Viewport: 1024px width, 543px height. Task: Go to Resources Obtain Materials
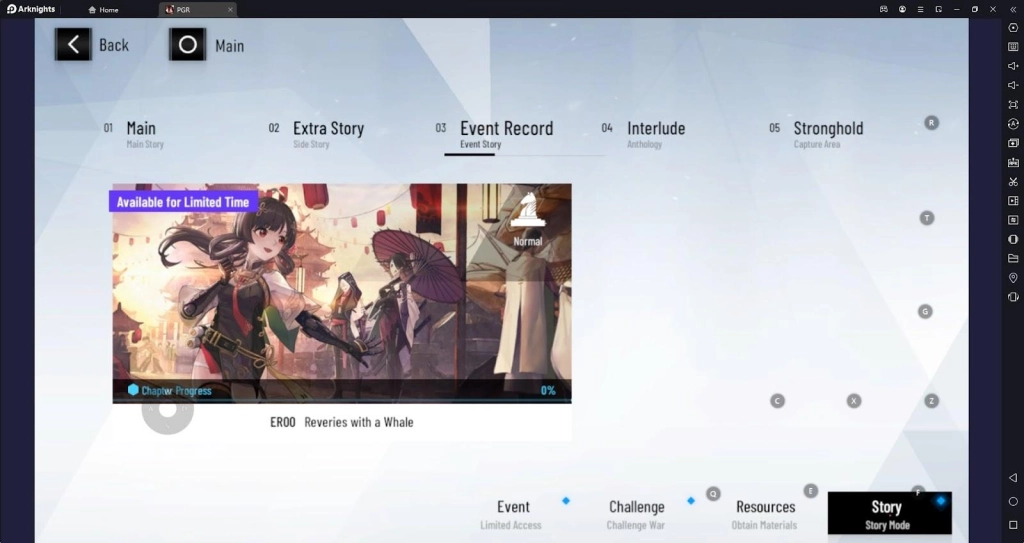click(765, 513)
